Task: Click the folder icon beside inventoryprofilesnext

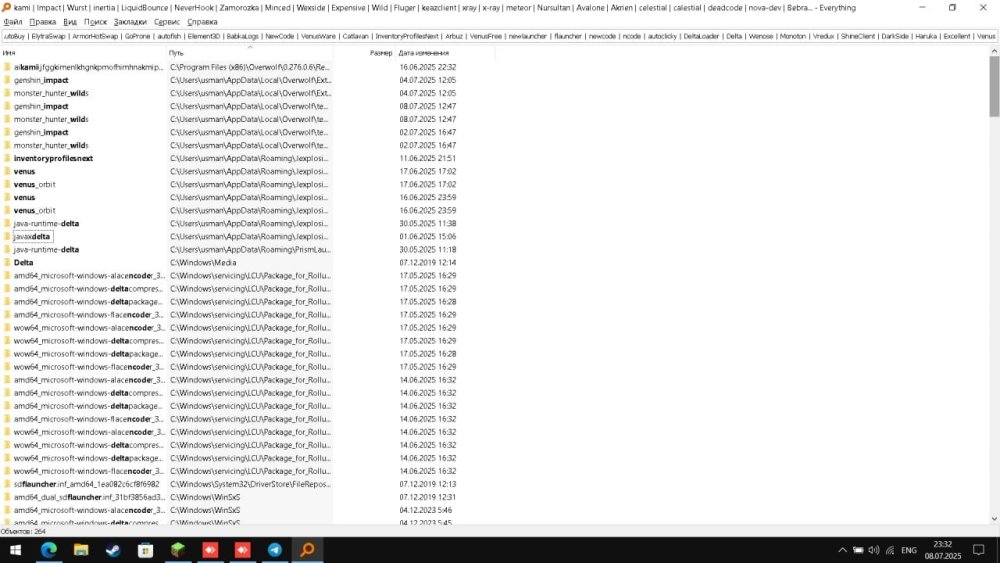Action: 7,158
